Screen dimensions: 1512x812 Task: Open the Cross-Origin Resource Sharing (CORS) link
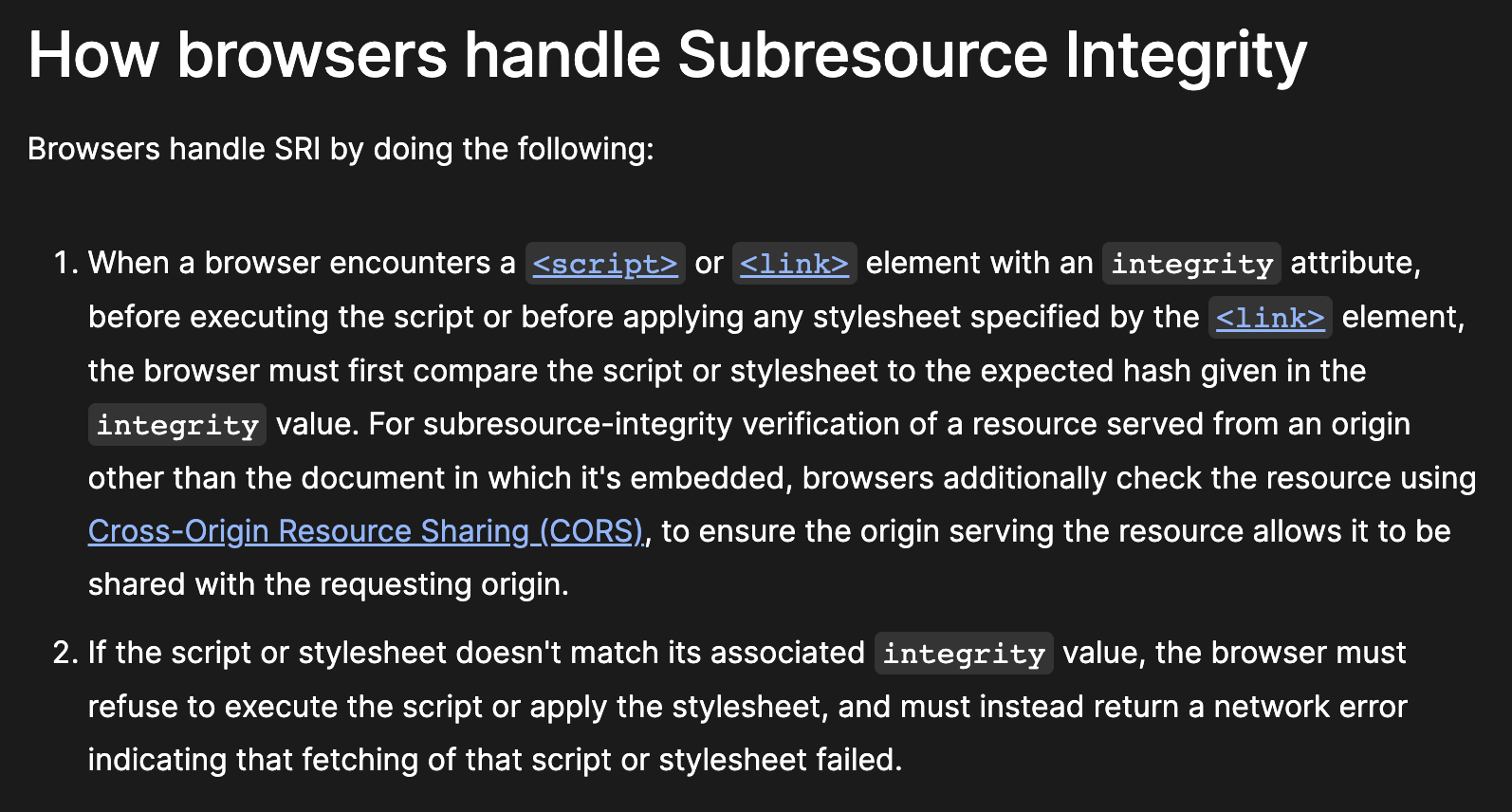pos(365,531)
